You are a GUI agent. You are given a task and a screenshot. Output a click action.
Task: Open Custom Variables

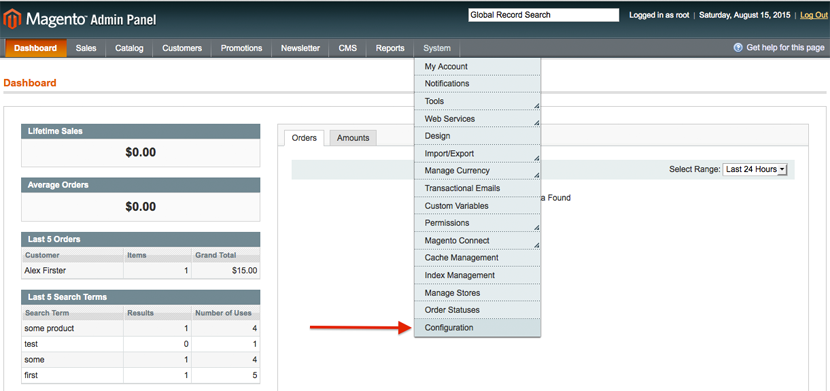(477, 206)
